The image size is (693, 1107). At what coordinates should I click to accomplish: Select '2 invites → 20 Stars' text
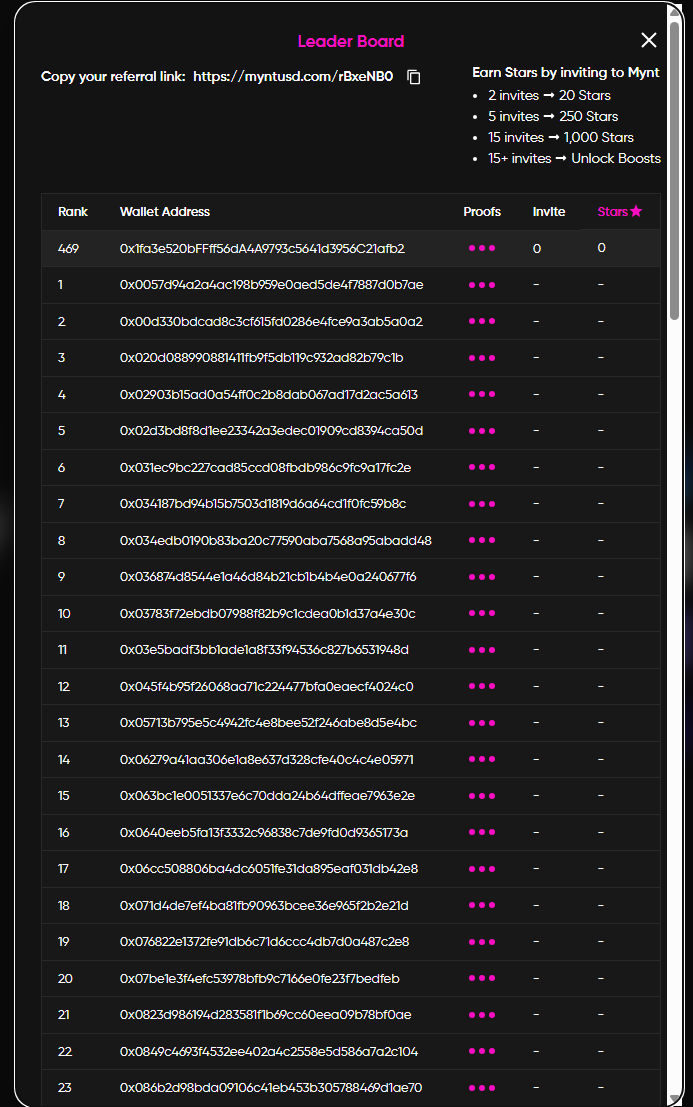(x=549, y=95)
